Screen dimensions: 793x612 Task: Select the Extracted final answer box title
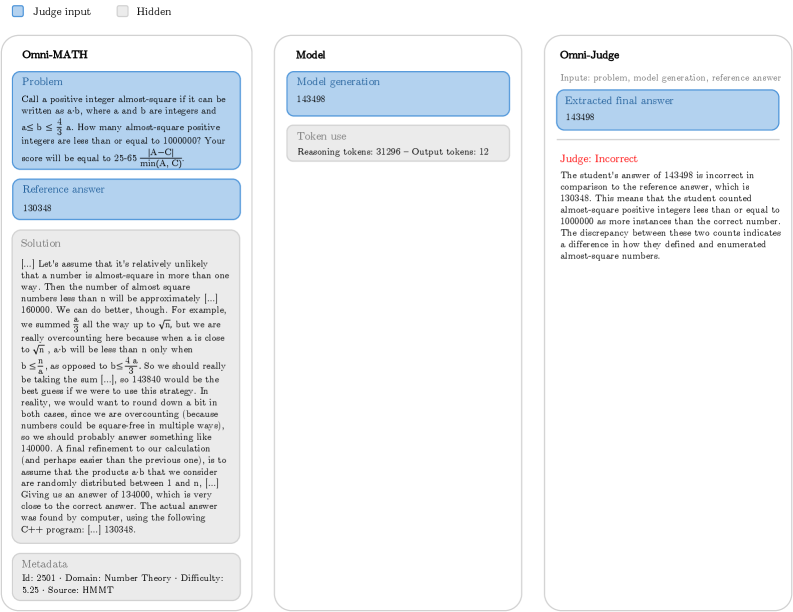[x=619, y=101]
